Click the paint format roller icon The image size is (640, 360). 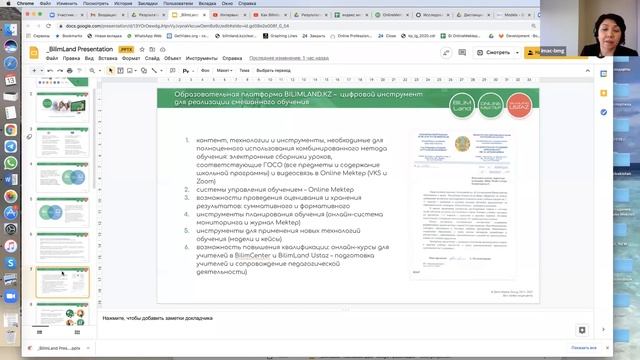(x=80, y=71)
